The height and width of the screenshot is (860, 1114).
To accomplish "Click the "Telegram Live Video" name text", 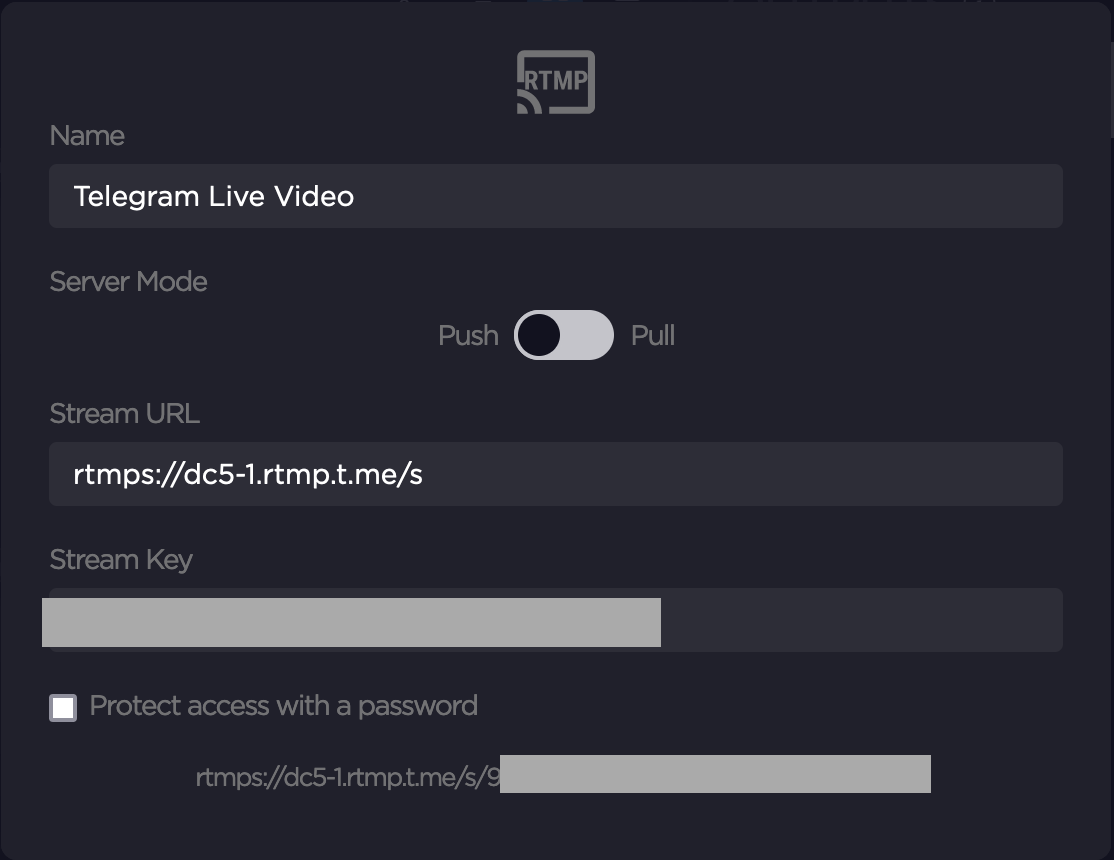I will click(x=214, y=196).
